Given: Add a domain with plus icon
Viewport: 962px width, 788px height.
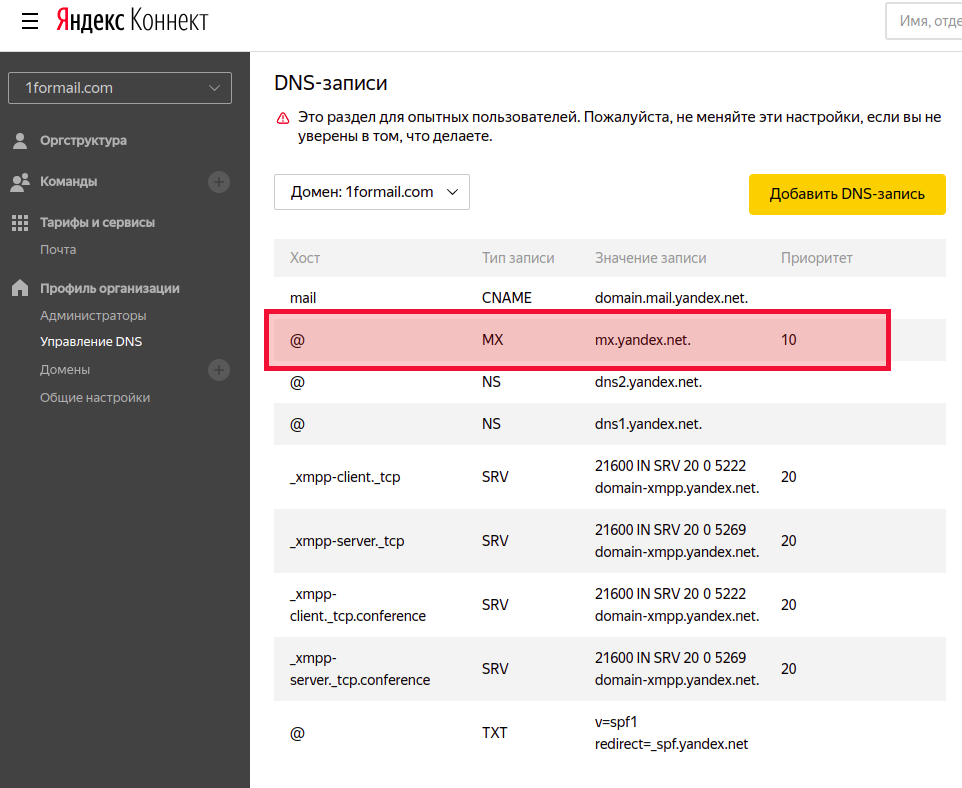Looking at the screenshot, I should click(x=219, y=370).
